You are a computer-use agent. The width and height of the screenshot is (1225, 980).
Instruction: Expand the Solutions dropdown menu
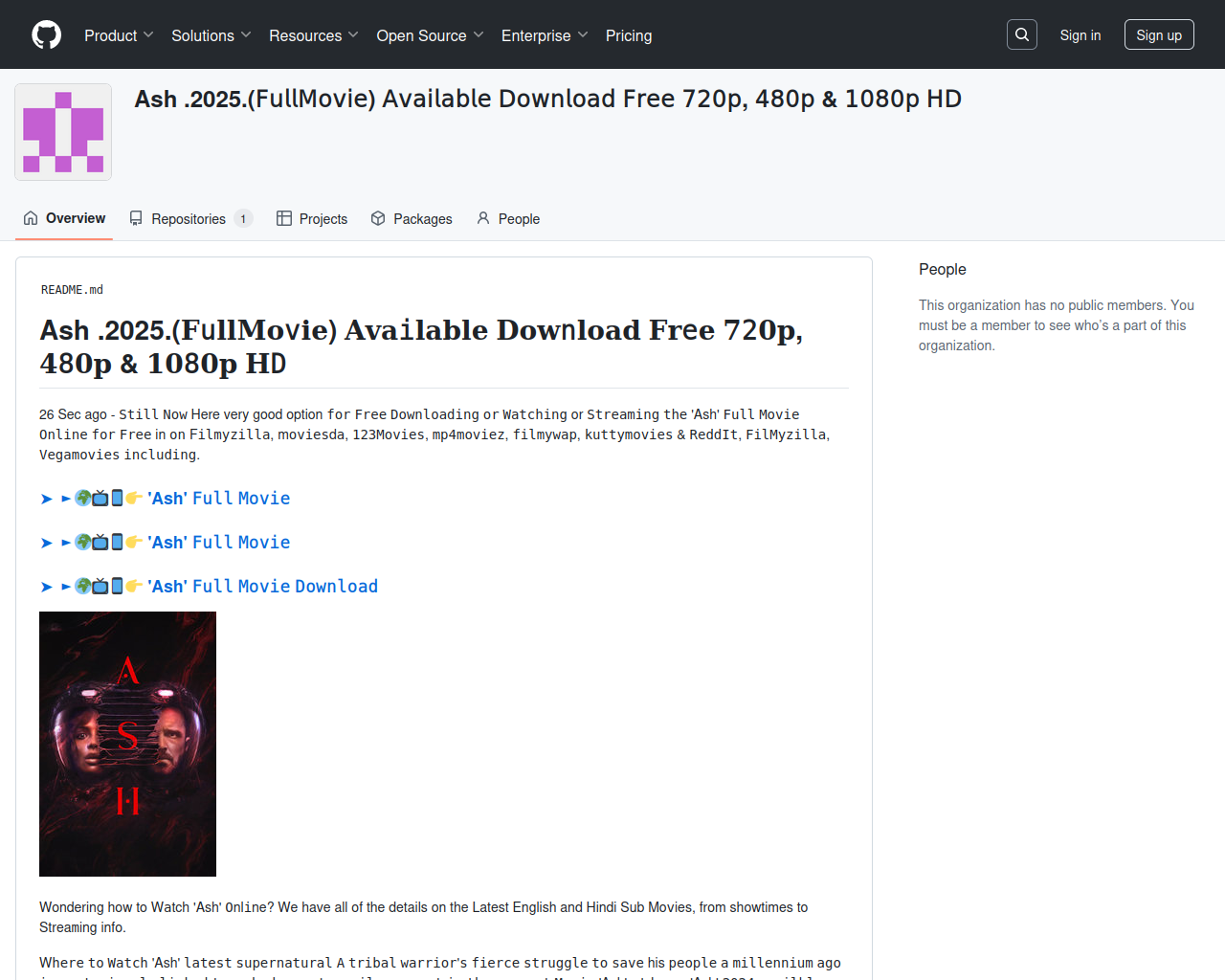coord(211,35)
